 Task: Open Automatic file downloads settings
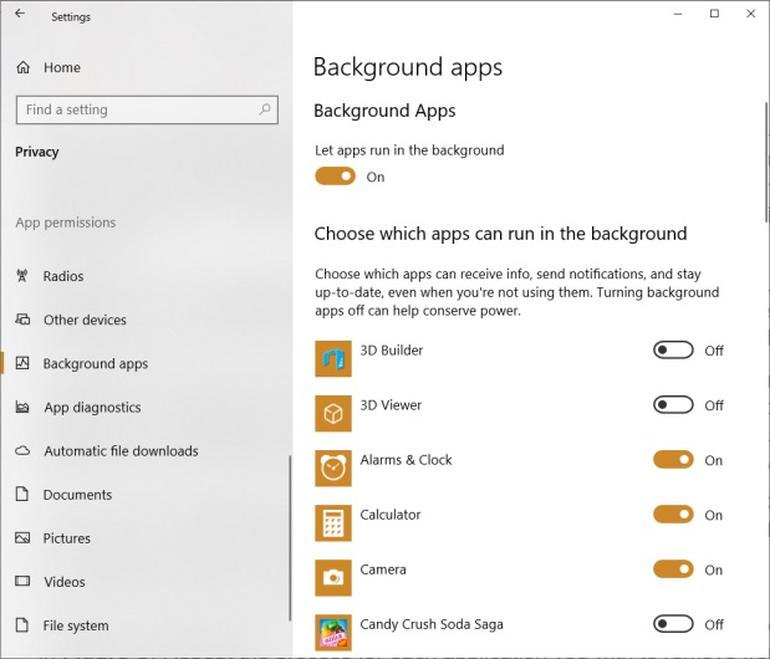(x=146, y=451)
